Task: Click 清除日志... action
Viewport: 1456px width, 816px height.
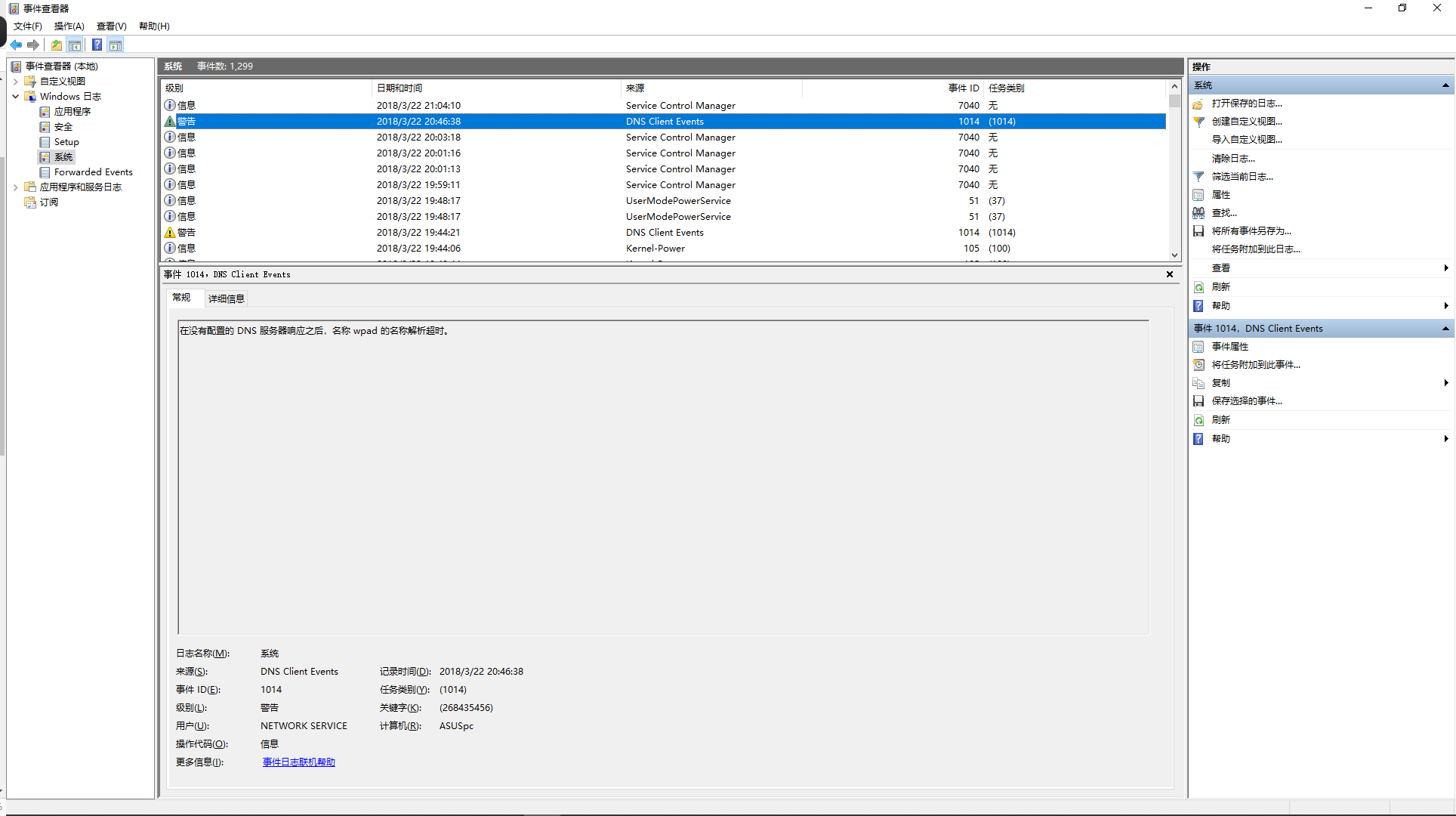Action: pyautogui.click(x=1232, y=159)
